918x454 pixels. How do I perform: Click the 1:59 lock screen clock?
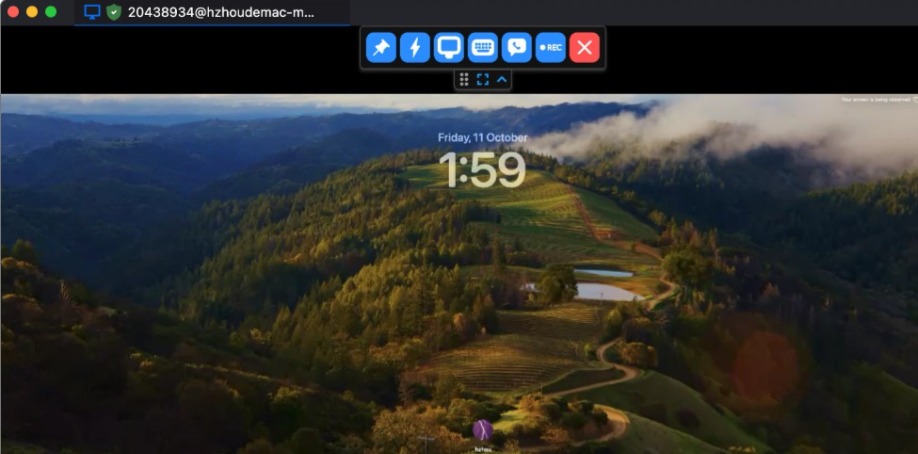(482, 170)
